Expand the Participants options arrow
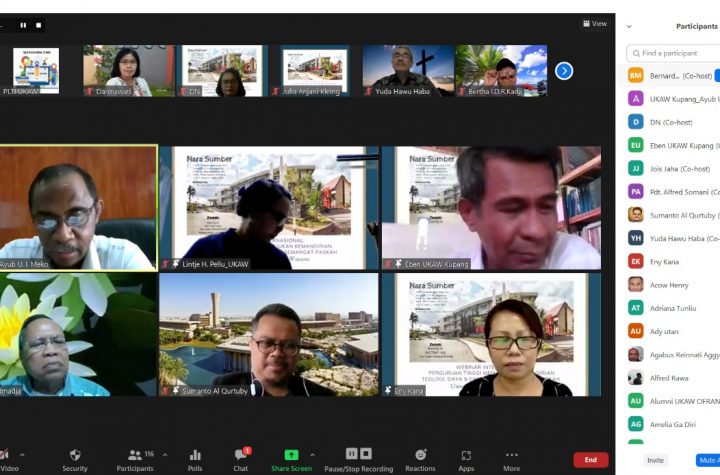 (x=165, y=454)
